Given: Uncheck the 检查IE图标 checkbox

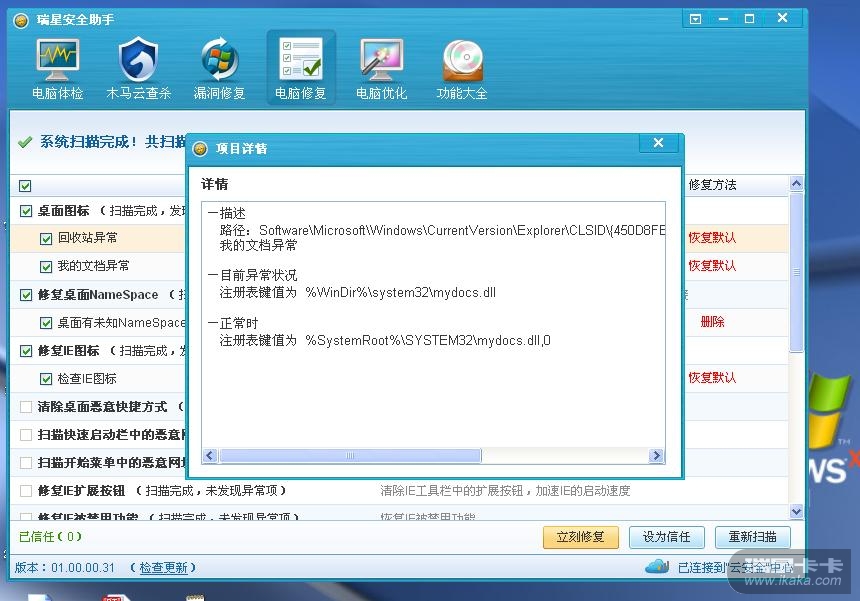Looking at the screenshot, I should [46, 379].
